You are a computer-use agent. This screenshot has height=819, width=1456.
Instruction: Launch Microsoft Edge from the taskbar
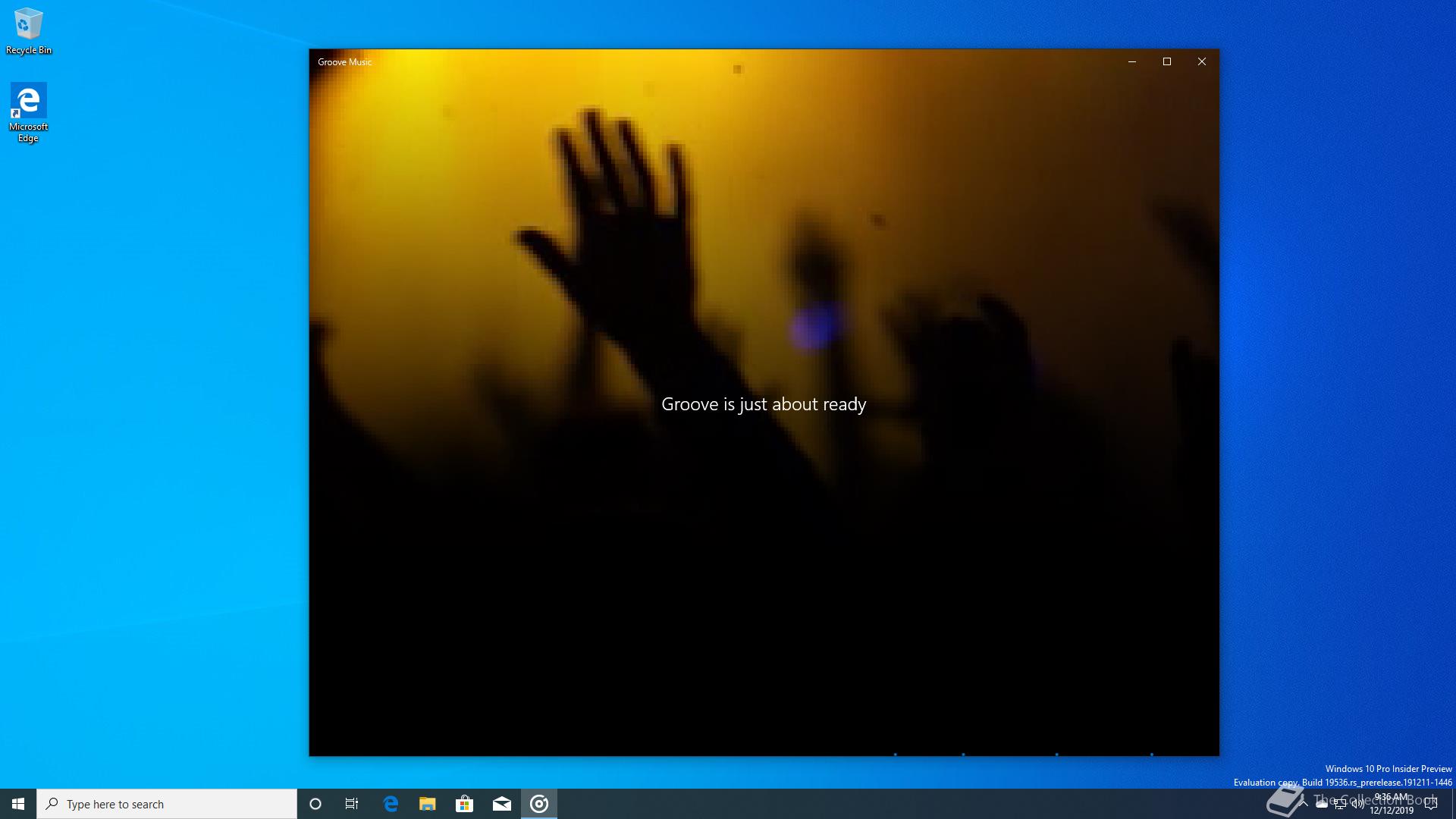click(391, 804)
